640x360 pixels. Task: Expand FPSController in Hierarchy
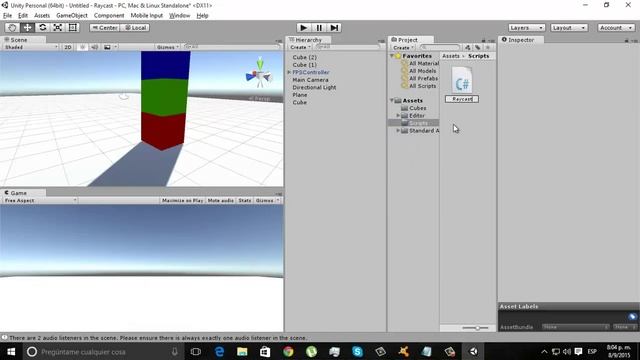(289, 72)
